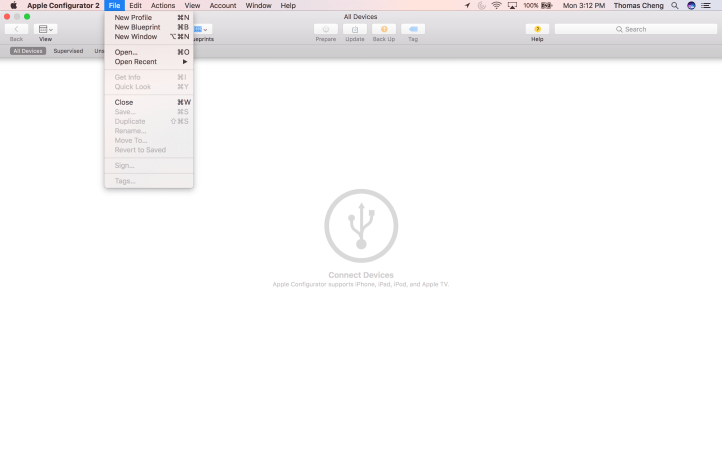Click the All Devices window title

pyautogui.click(x=361, y=17)
